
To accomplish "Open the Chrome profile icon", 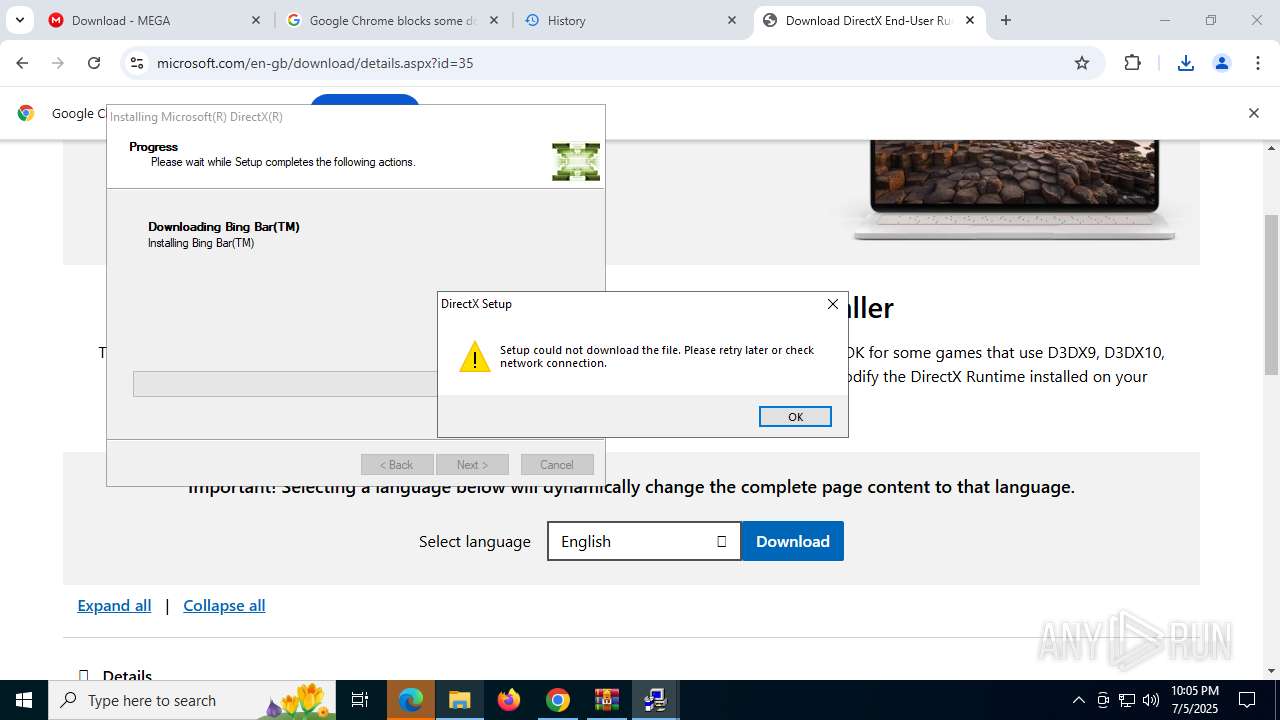I will [x=1221, y=63].
